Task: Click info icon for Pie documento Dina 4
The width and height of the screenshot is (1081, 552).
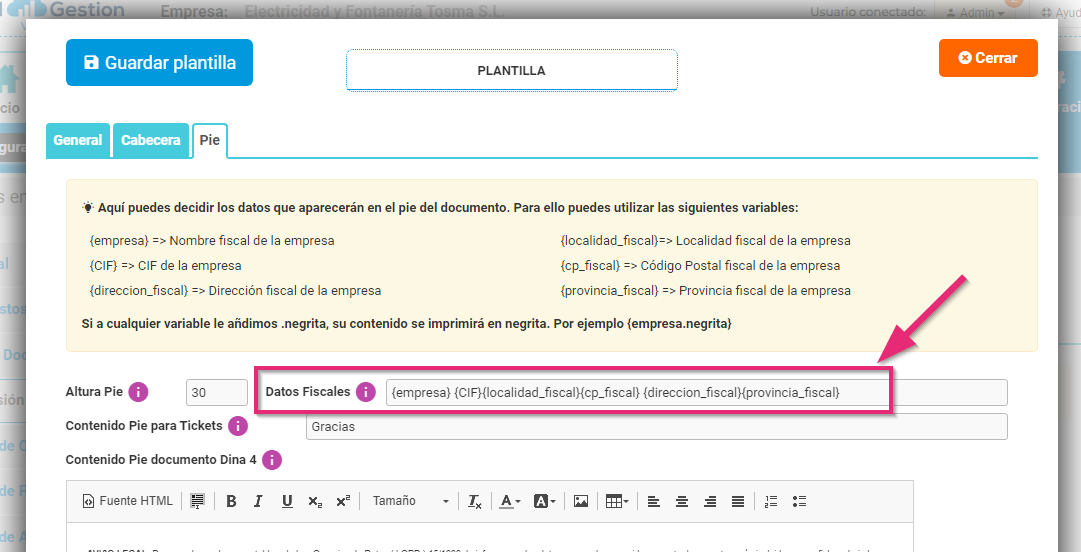Action: click(272, 460)
